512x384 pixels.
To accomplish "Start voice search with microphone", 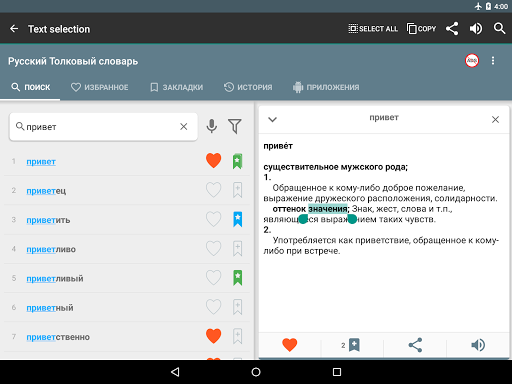I will coord(212,126).
